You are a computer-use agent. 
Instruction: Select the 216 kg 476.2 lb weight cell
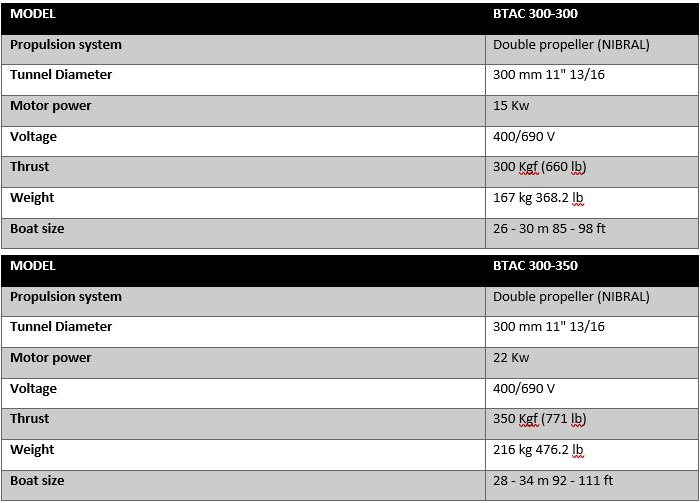pyautogui.click(x=546, y=450)
